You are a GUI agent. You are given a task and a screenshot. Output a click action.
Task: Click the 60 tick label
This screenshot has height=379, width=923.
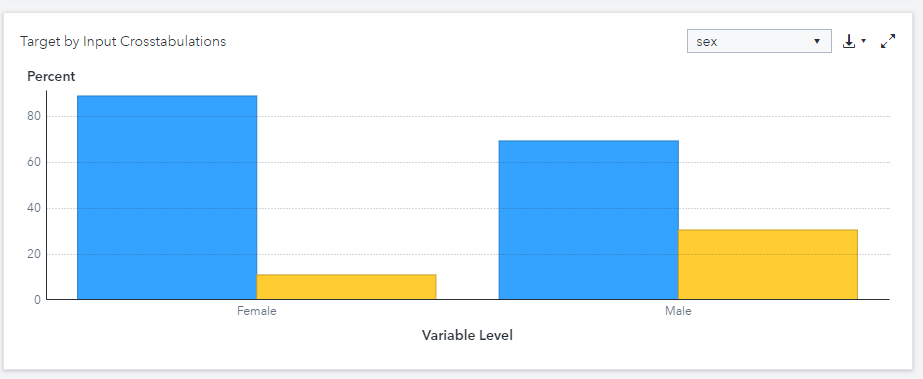pos(35,162)
